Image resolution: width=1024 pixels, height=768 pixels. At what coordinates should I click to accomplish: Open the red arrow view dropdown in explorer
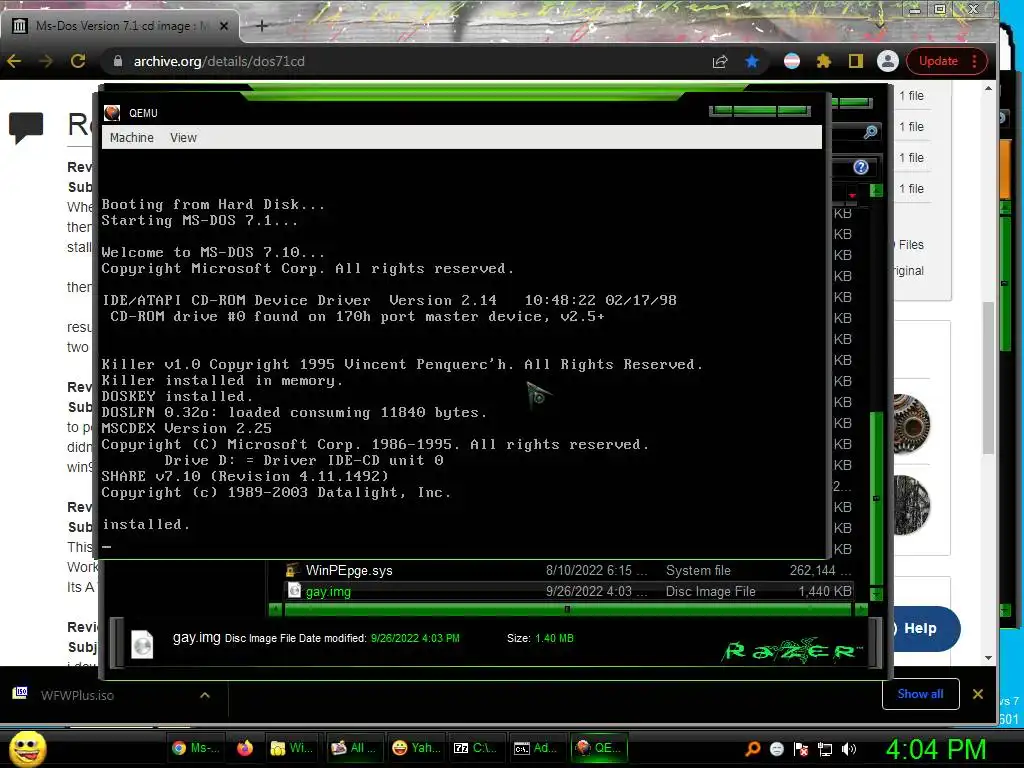(x=852, y=195)
